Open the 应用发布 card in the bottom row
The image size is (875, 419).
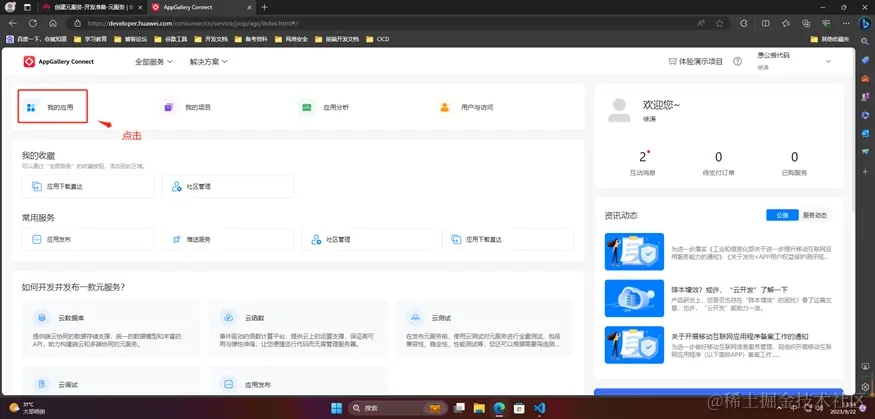pyautogui.click(x=298, y=381)
